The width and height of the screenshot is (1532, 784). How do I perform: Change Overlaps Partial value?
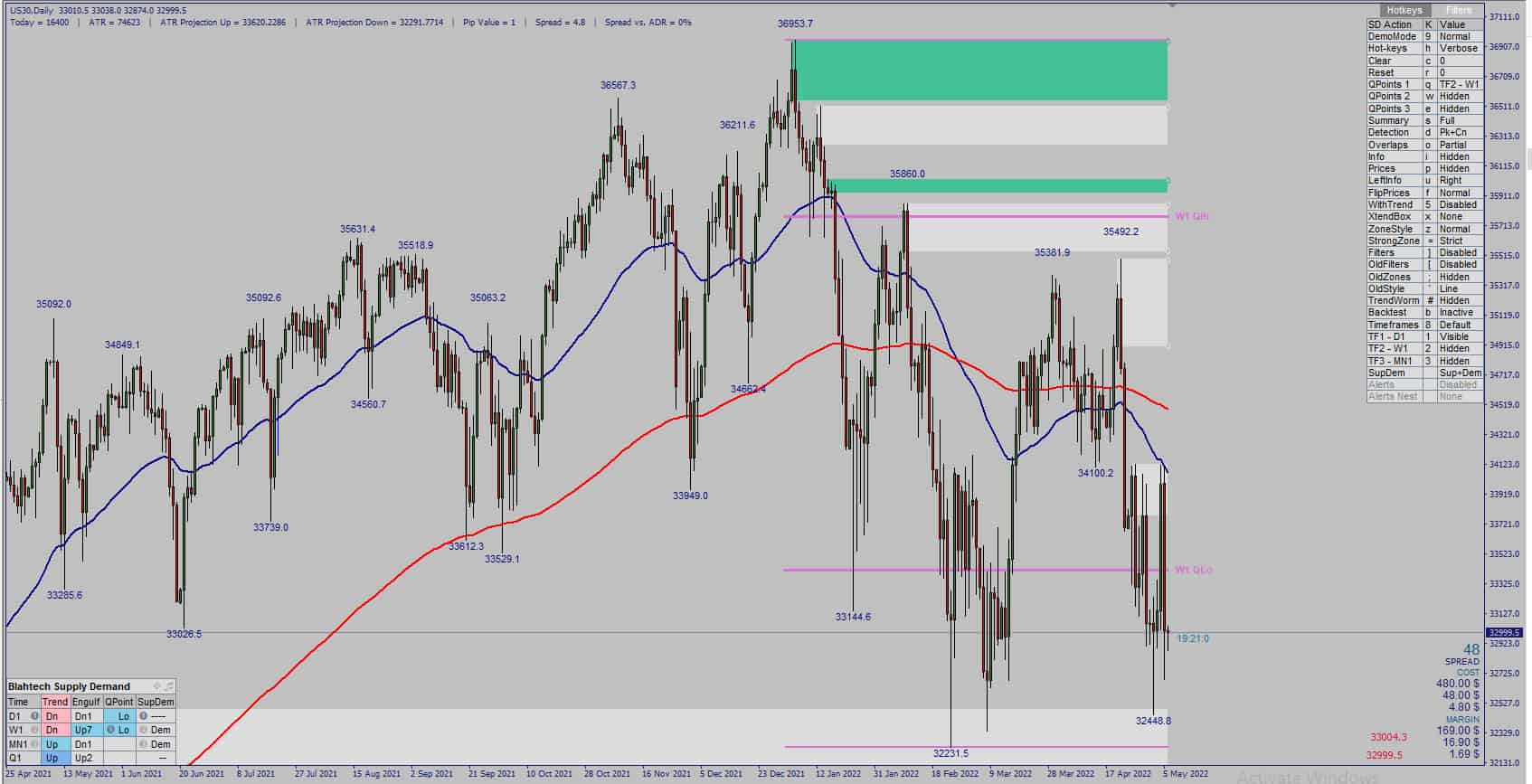[1460, 145]
